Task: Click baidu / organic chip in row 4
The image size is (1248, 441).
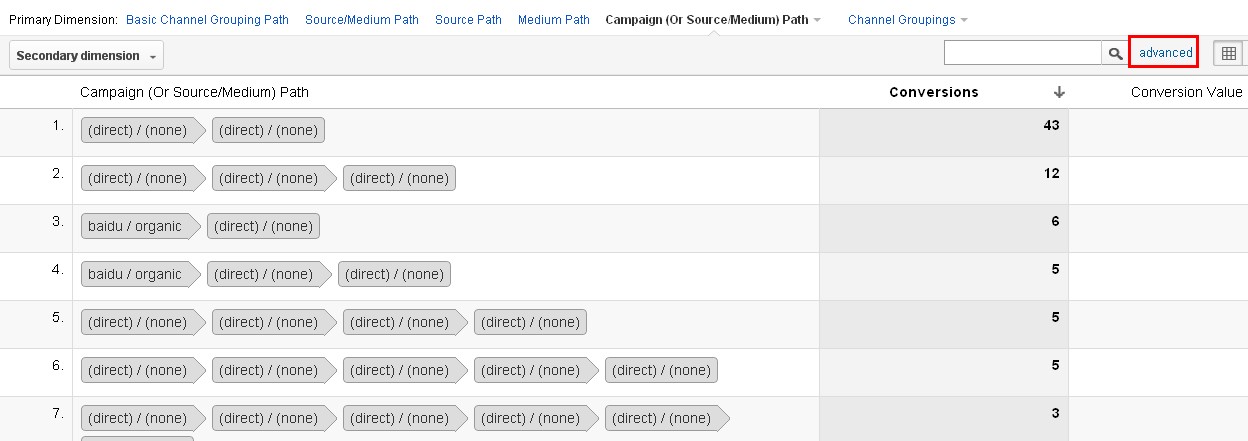Action: (141, 274)
